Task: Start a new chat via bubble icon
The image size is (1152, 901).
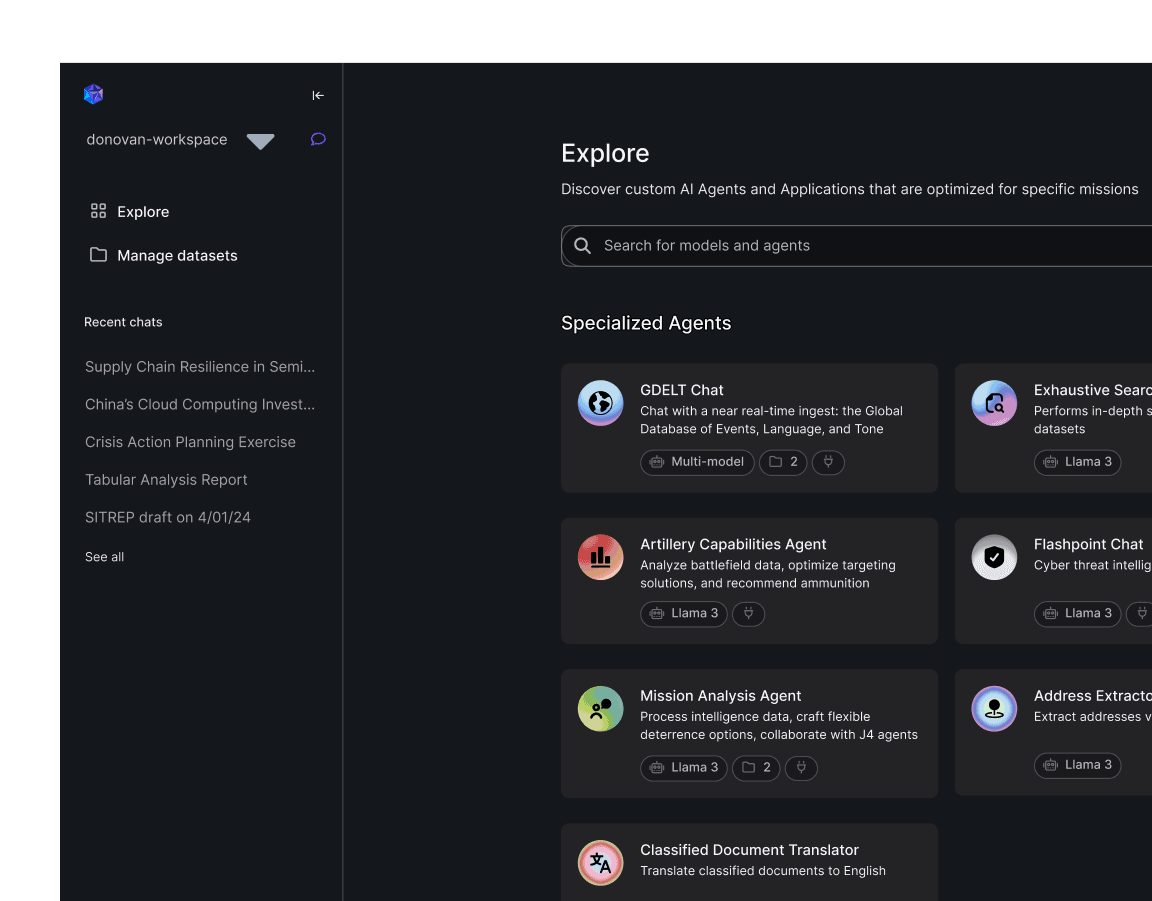Action: tap(318, 139)
